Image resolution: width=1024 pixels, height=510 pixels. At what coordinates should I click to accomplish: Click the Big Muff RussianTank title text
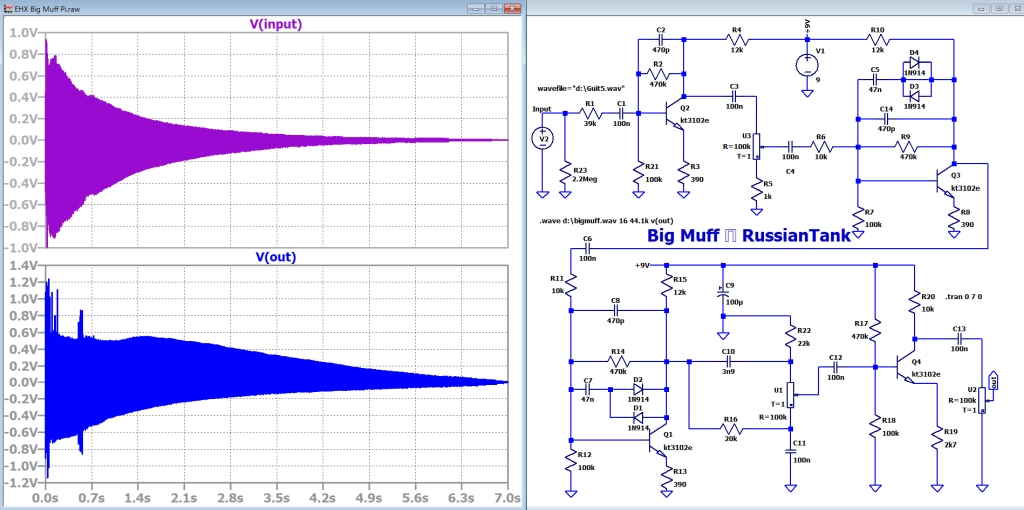pos(749,236)
